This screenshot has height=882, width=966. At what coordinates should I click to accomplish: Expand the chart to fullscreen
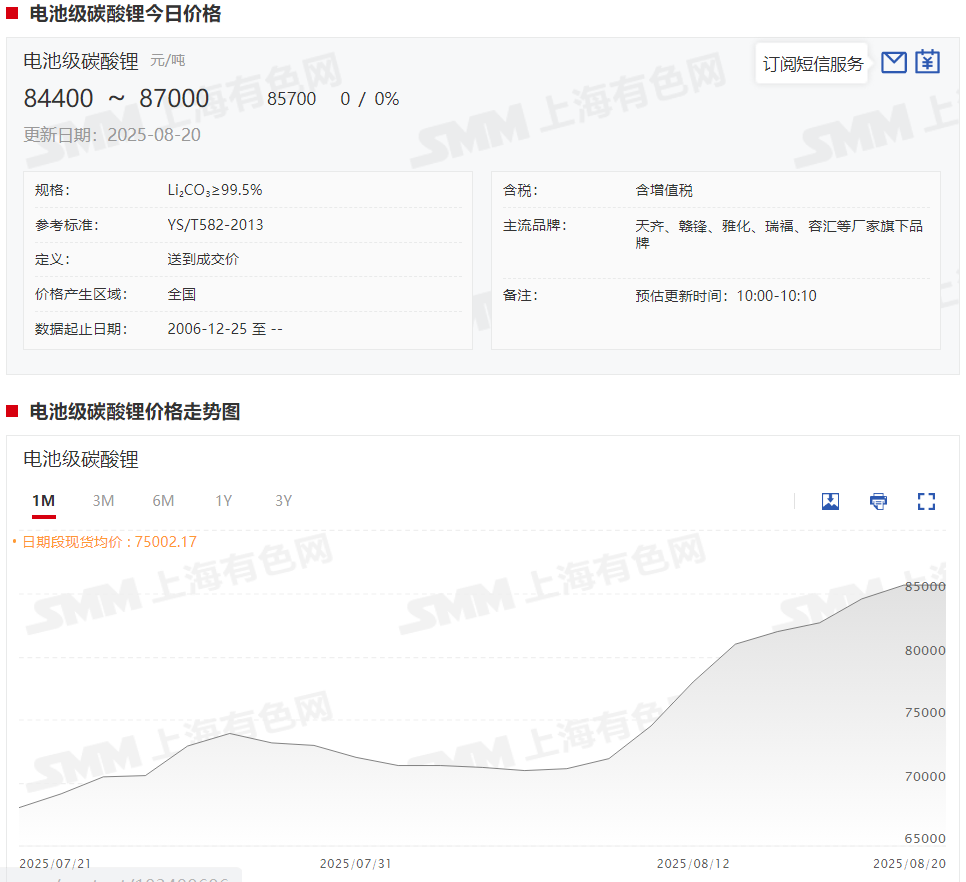click(x=926, y=501)
